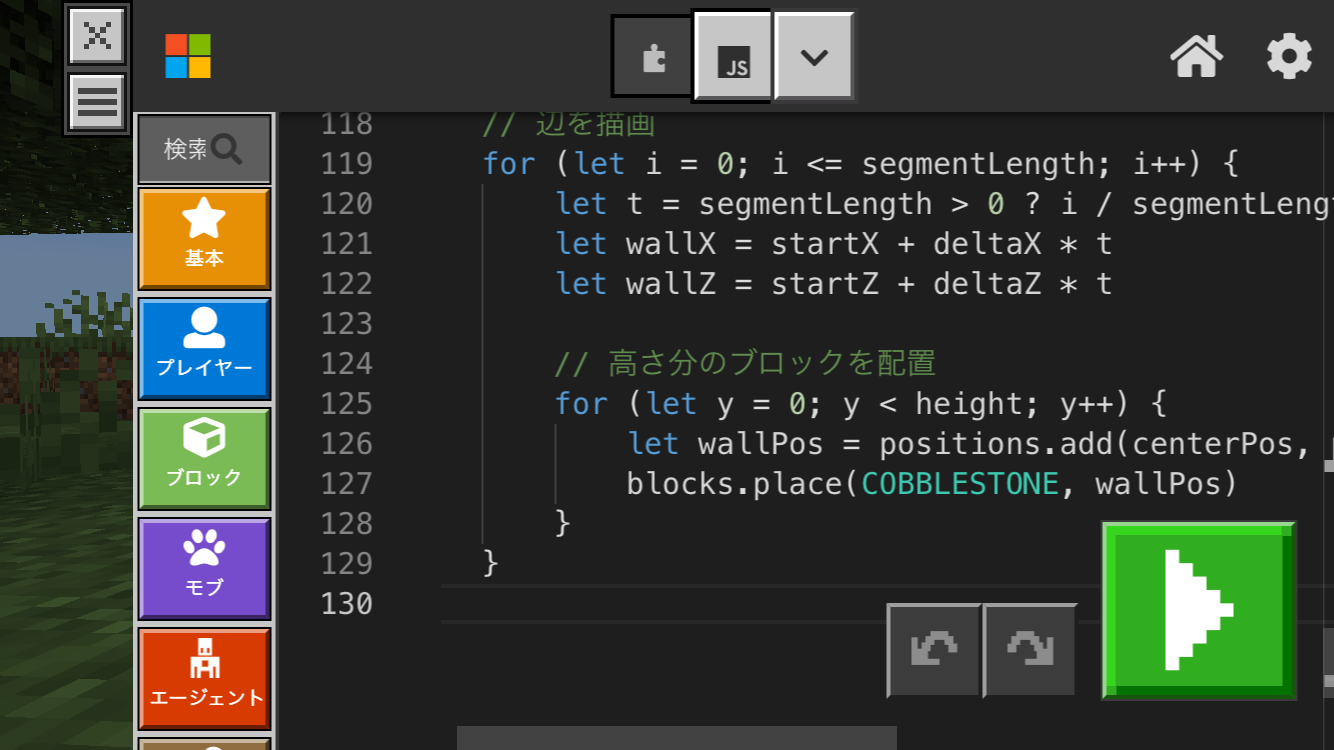Click the horizontal scrollbar below the editor

[x=676, y=738]
